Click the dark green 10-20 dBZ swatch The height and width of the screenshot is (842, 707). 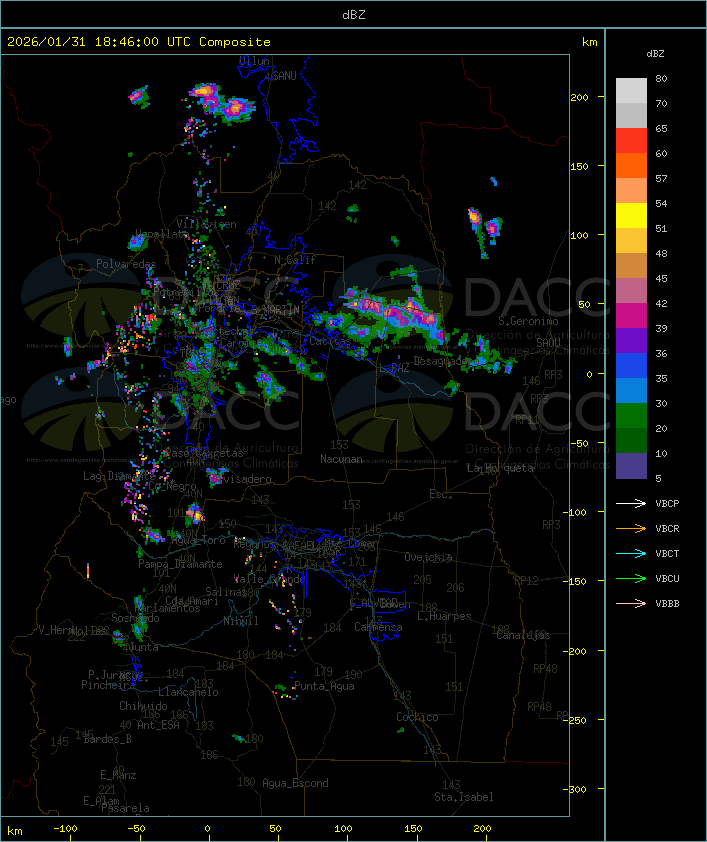pos(631,441)
